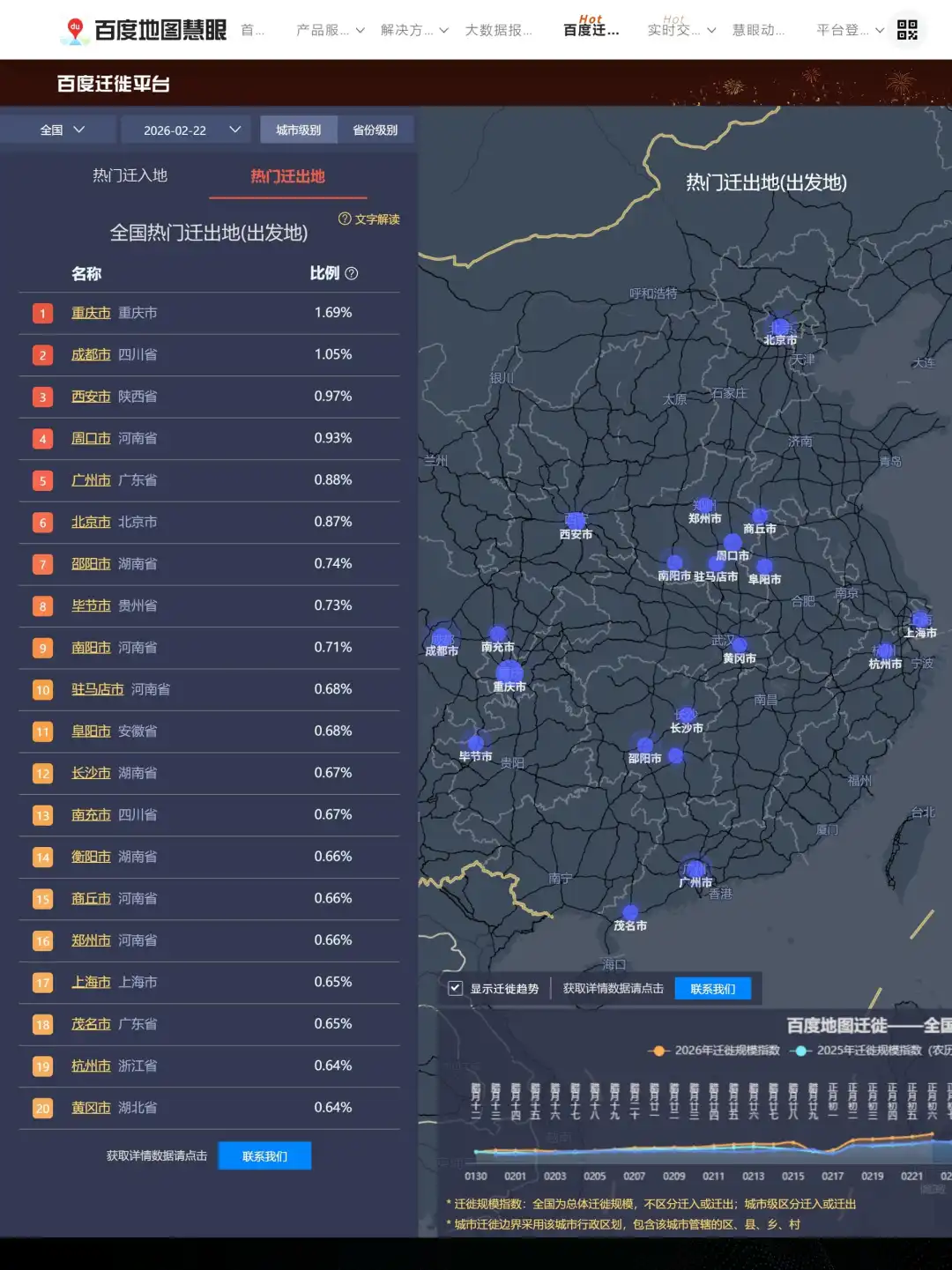Click the 0130 date on the trend chart axis
Image resolution: width=952 pixels, height=1270 pixels.
pyautogui.click(x=476, y=1176)
